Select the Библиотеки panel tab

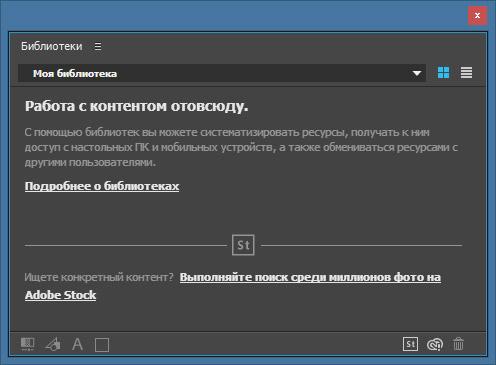(x=51, y=46)
